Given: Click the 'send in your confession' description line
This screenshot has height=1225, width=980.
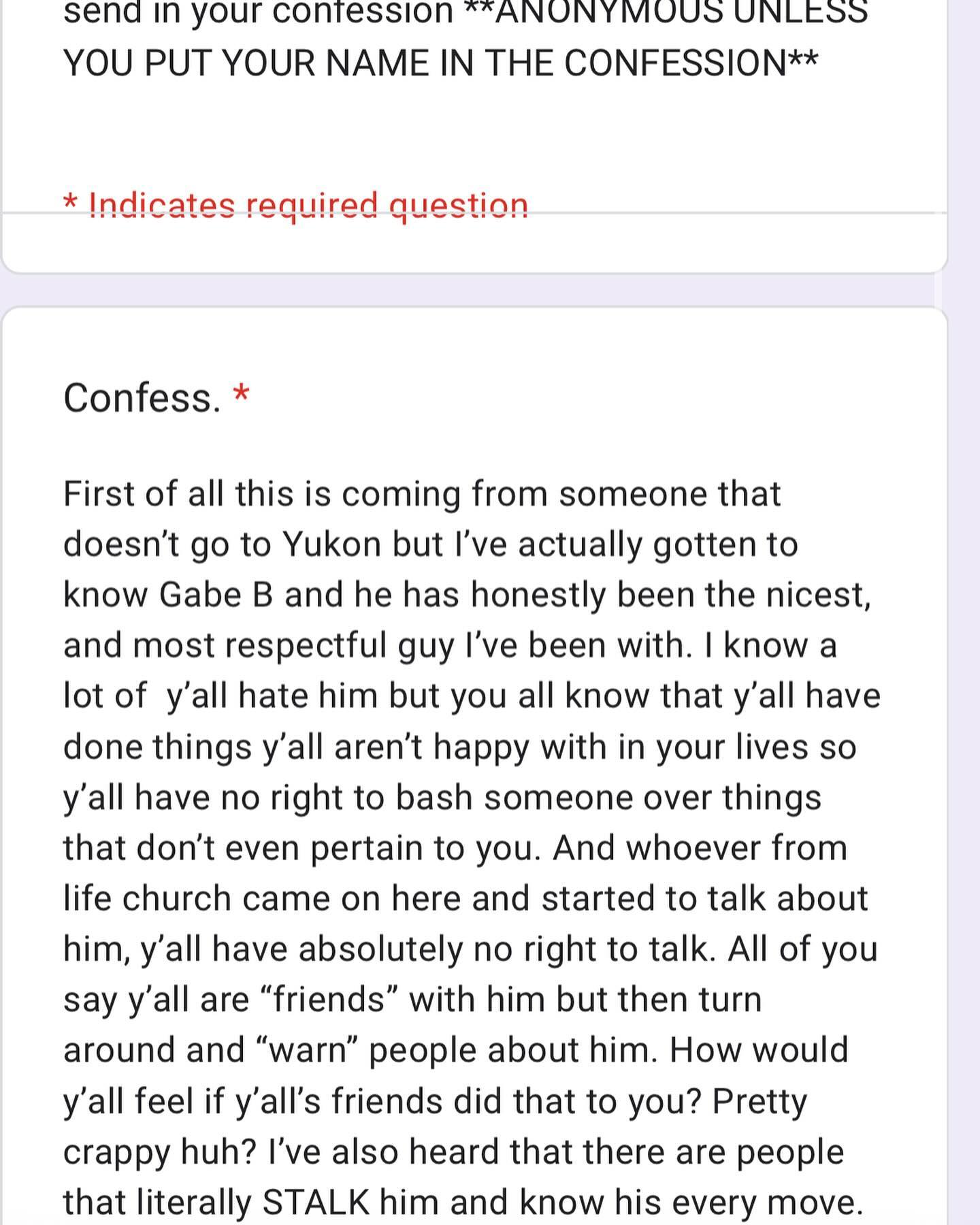Looking at the screenshot, I should tap(259, 12).
